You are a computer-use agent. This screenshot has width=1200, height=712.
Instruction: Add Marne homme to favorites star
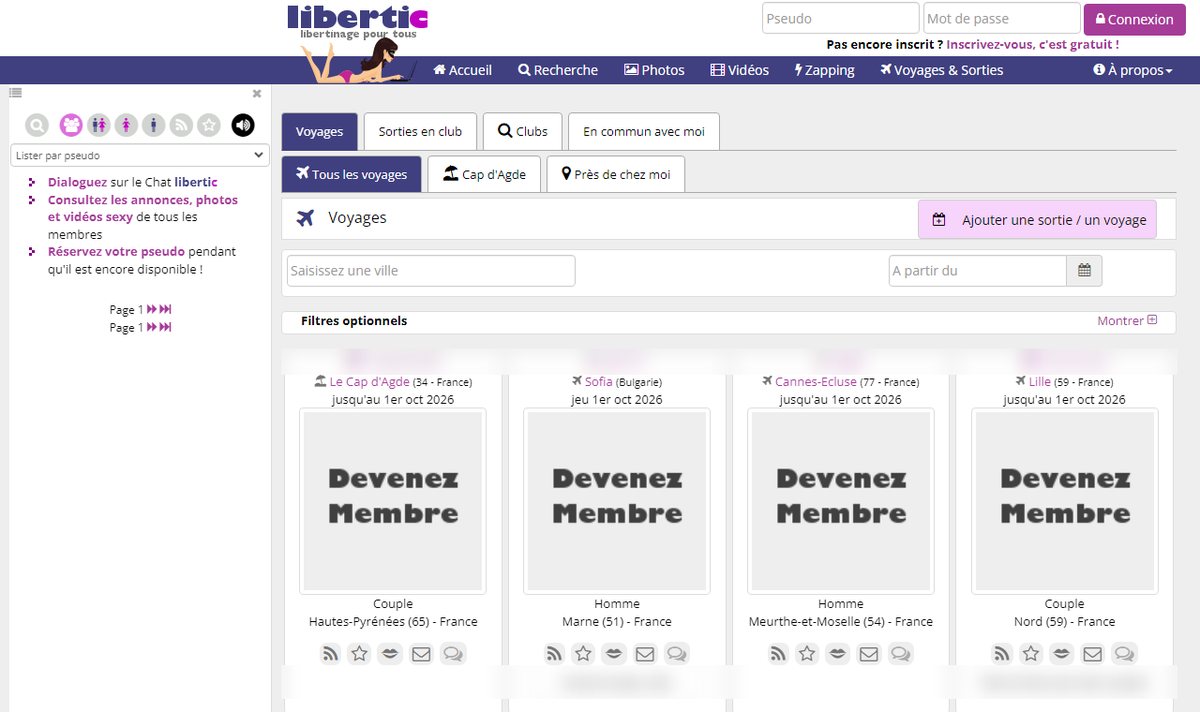[583, 654]
